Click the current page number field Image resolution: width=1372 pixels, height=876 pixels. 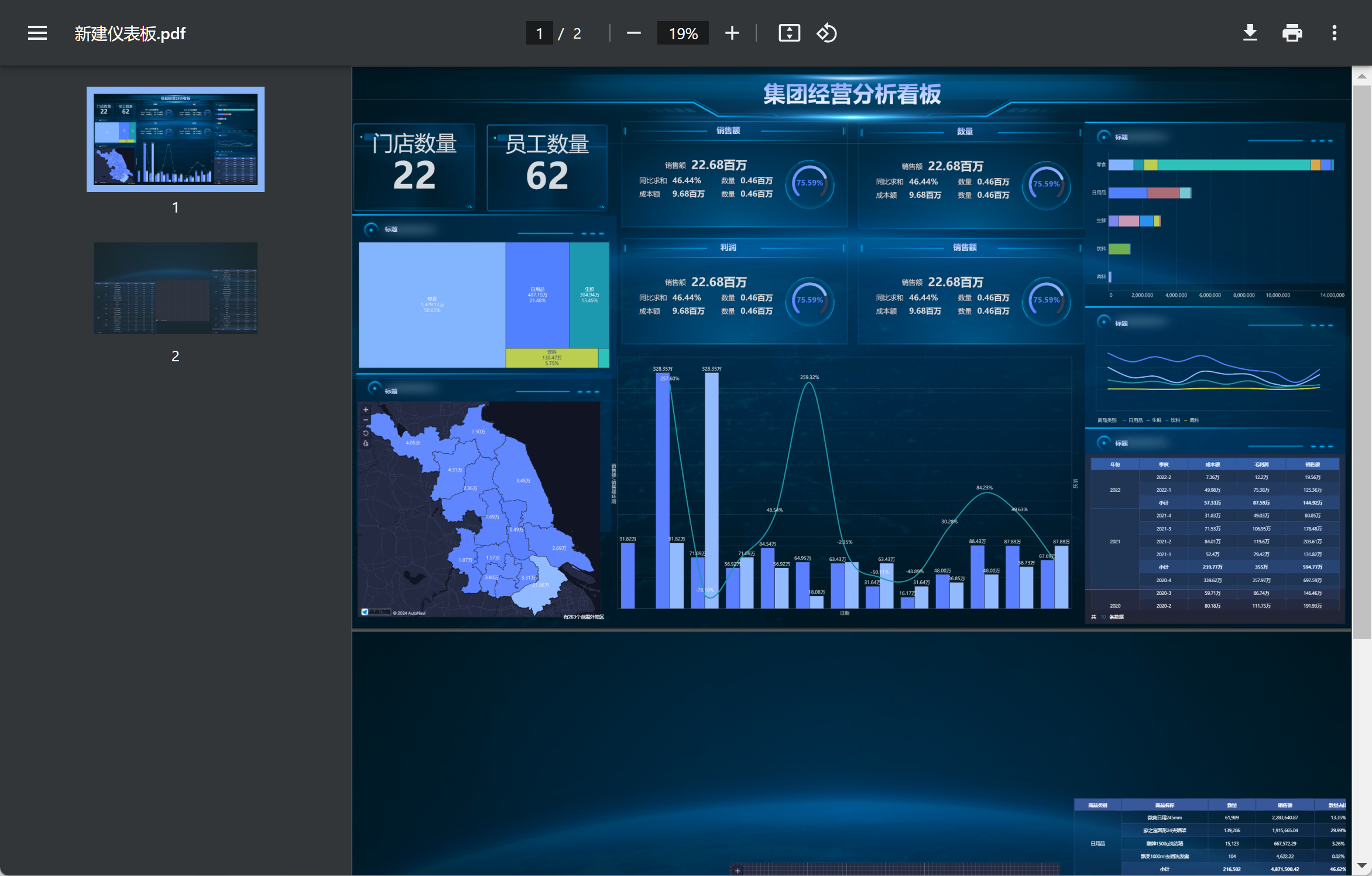(x=539, y=33)
